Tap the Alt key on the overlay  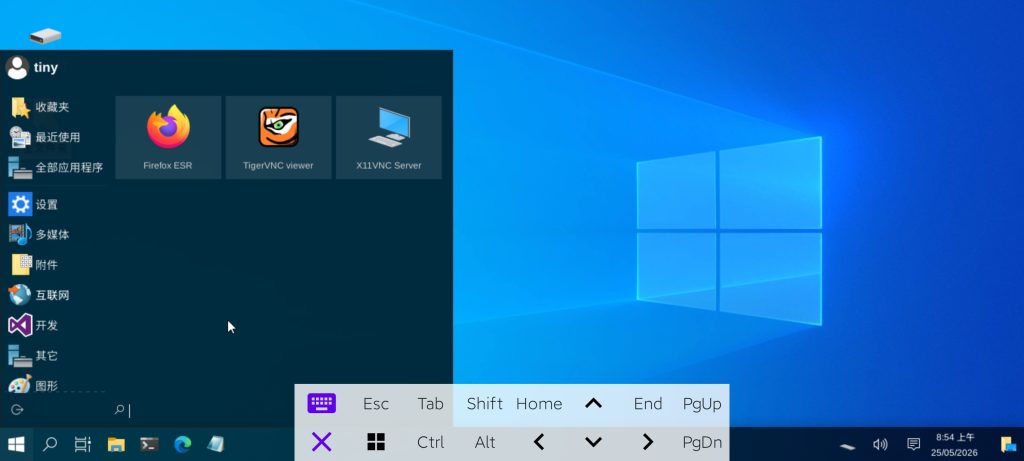(485, 442)
